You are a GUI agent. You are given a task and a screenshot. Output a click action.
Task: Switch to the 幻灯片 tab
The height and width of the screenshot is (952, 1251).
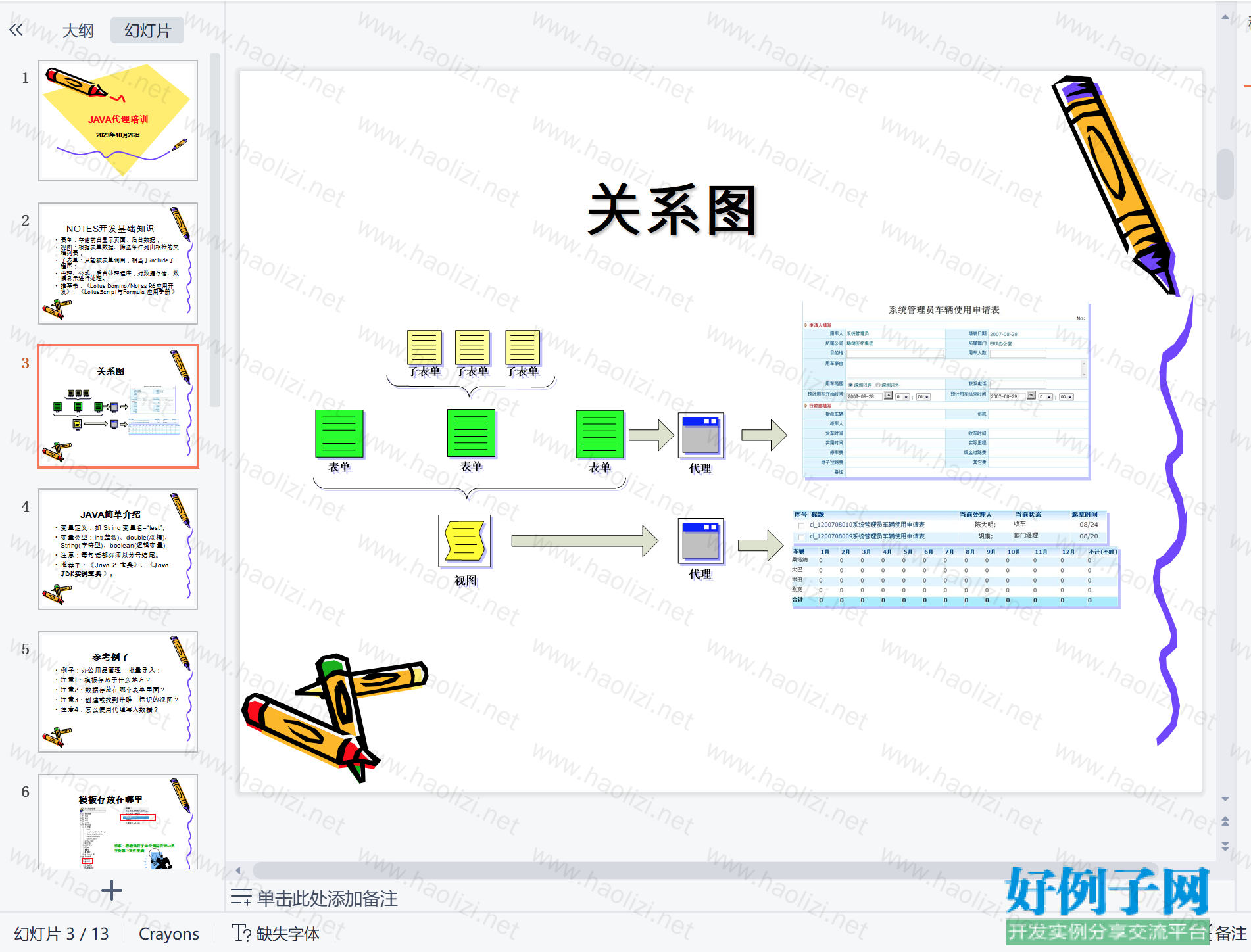147,31
